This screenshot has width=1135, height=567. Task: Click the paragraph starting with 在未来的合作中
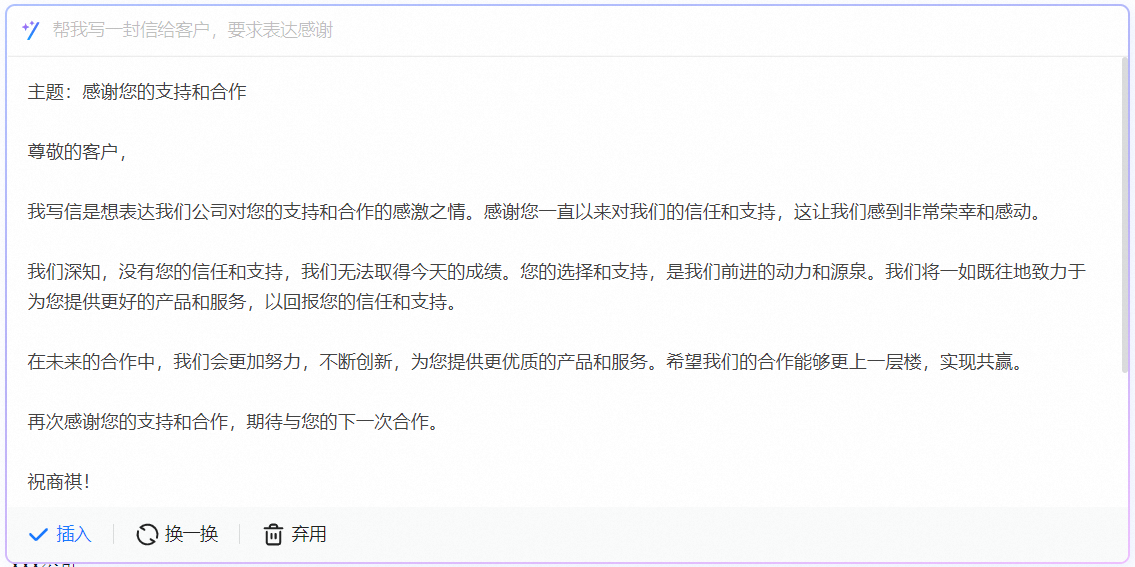click(x=400, y=362)
